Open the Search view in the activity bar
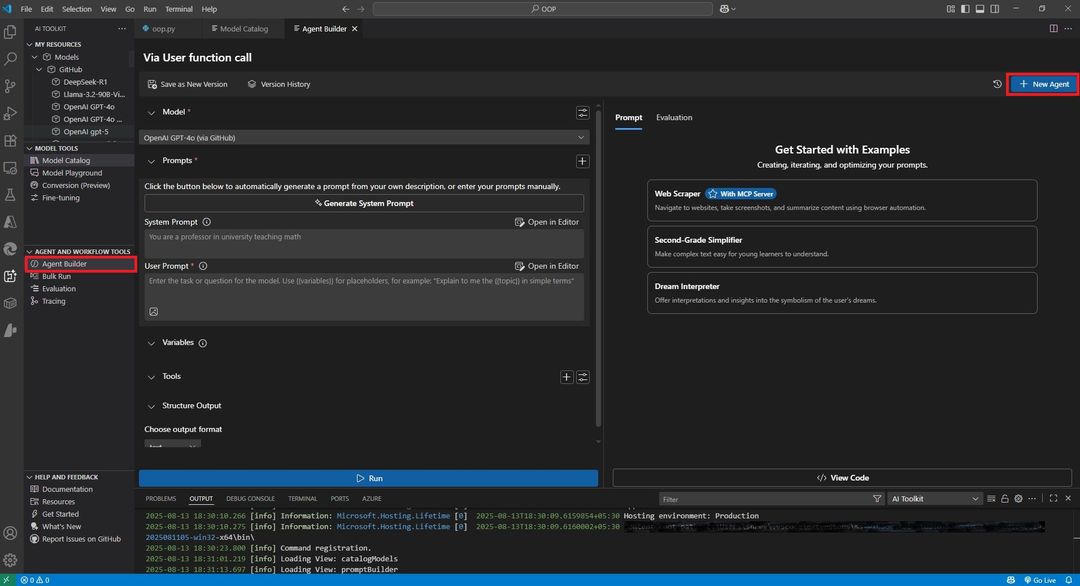This screenshot has width=1080, height=586. pos(10,59)
